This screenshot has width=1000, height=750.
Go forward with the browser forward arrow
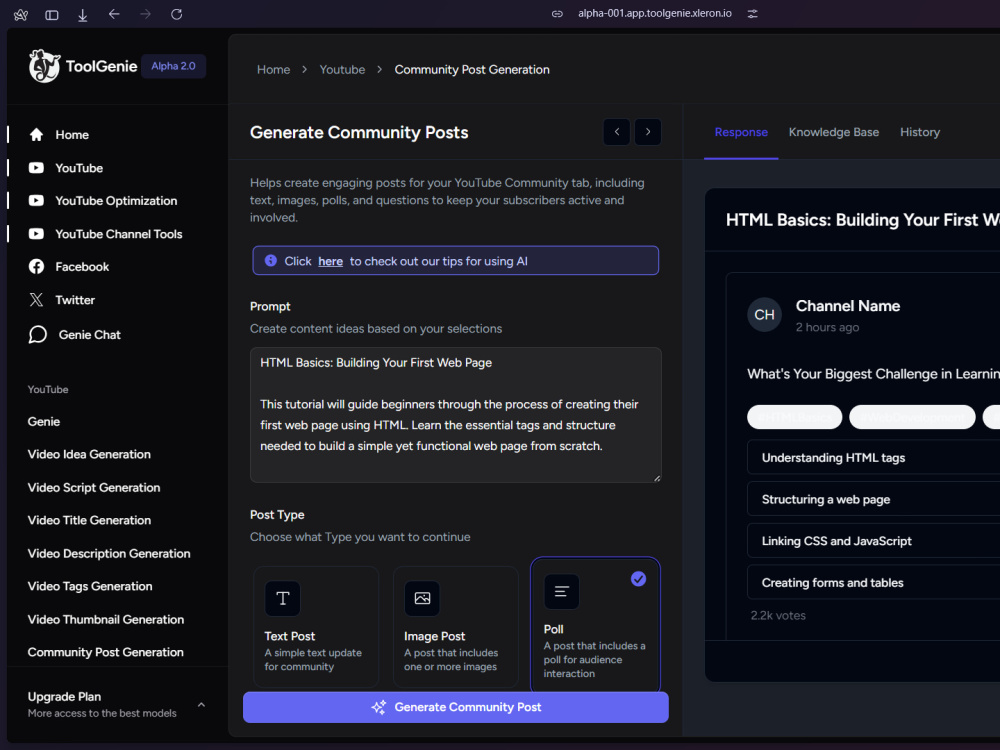[145, 14]
